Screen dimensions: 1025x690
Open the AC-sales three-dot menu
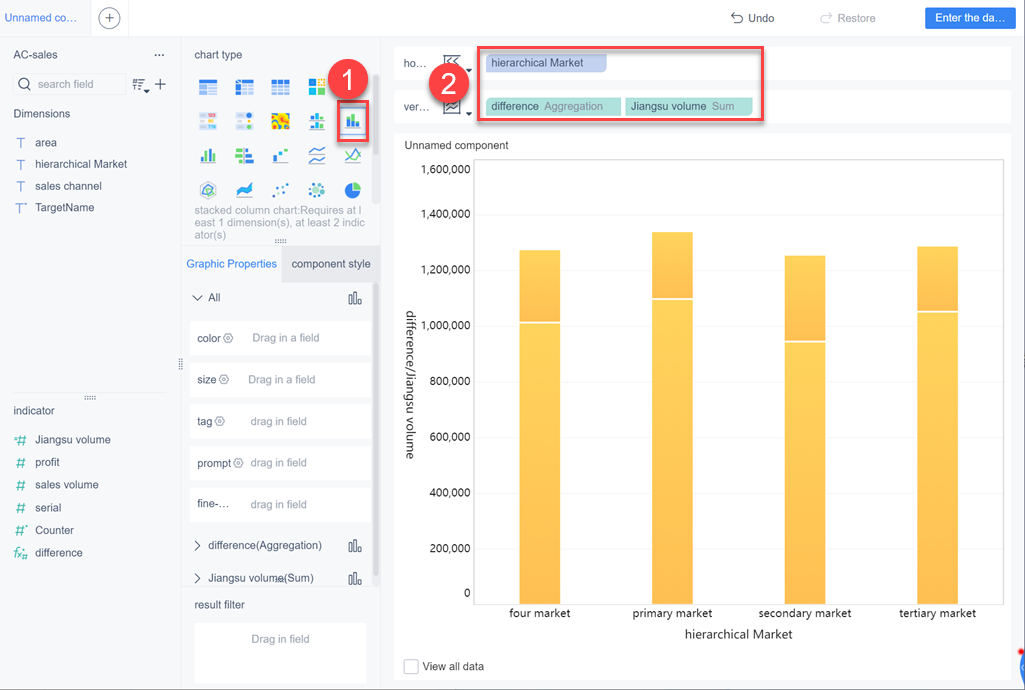(x=160, y=55)
